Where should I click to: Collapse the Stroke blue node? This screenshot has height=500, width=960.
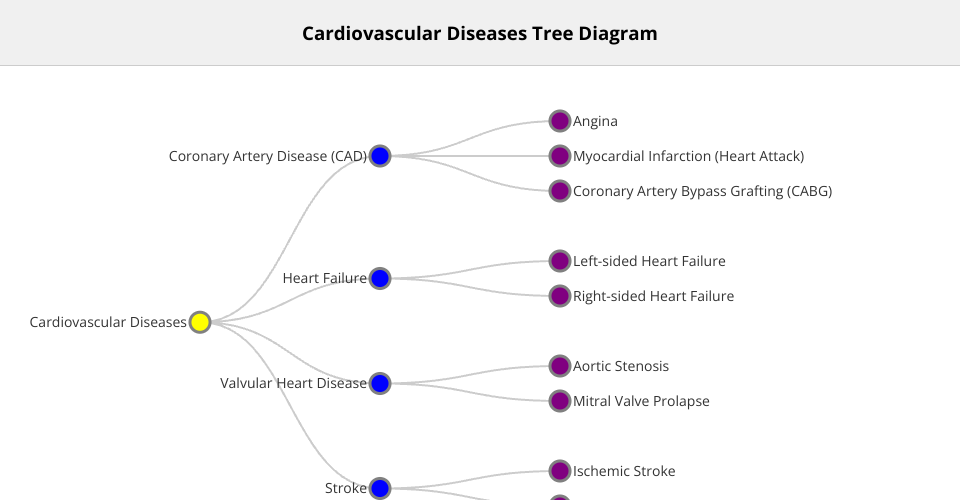380,488
